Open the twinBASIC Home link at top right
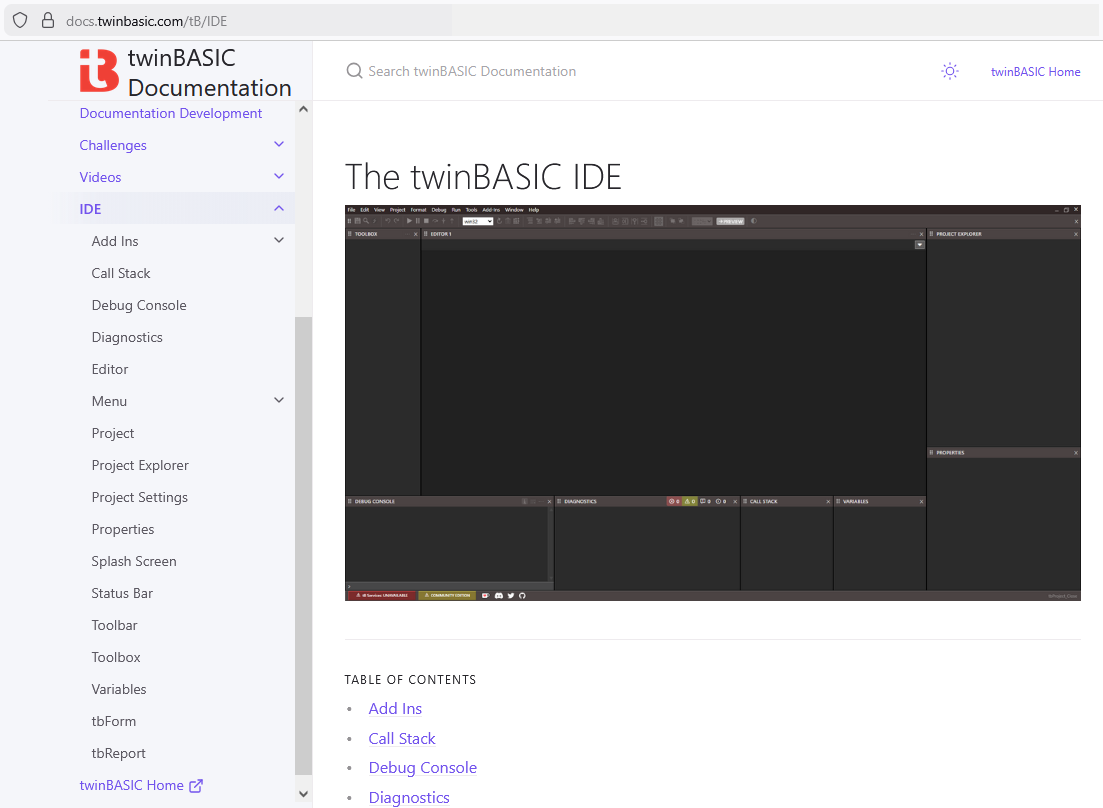 click(x=1035, y=71)
